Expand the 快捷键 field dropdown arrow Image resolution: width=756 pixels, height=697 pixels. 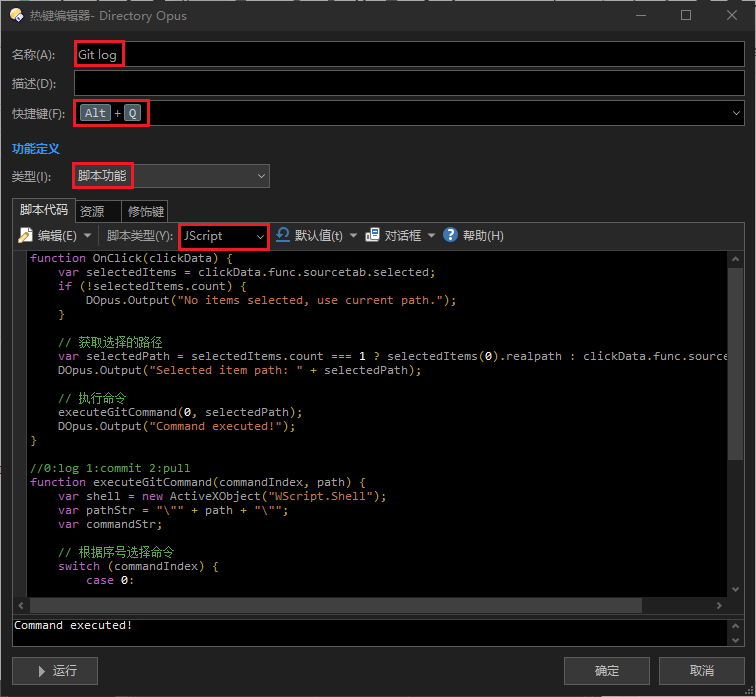tap(736, 113)
